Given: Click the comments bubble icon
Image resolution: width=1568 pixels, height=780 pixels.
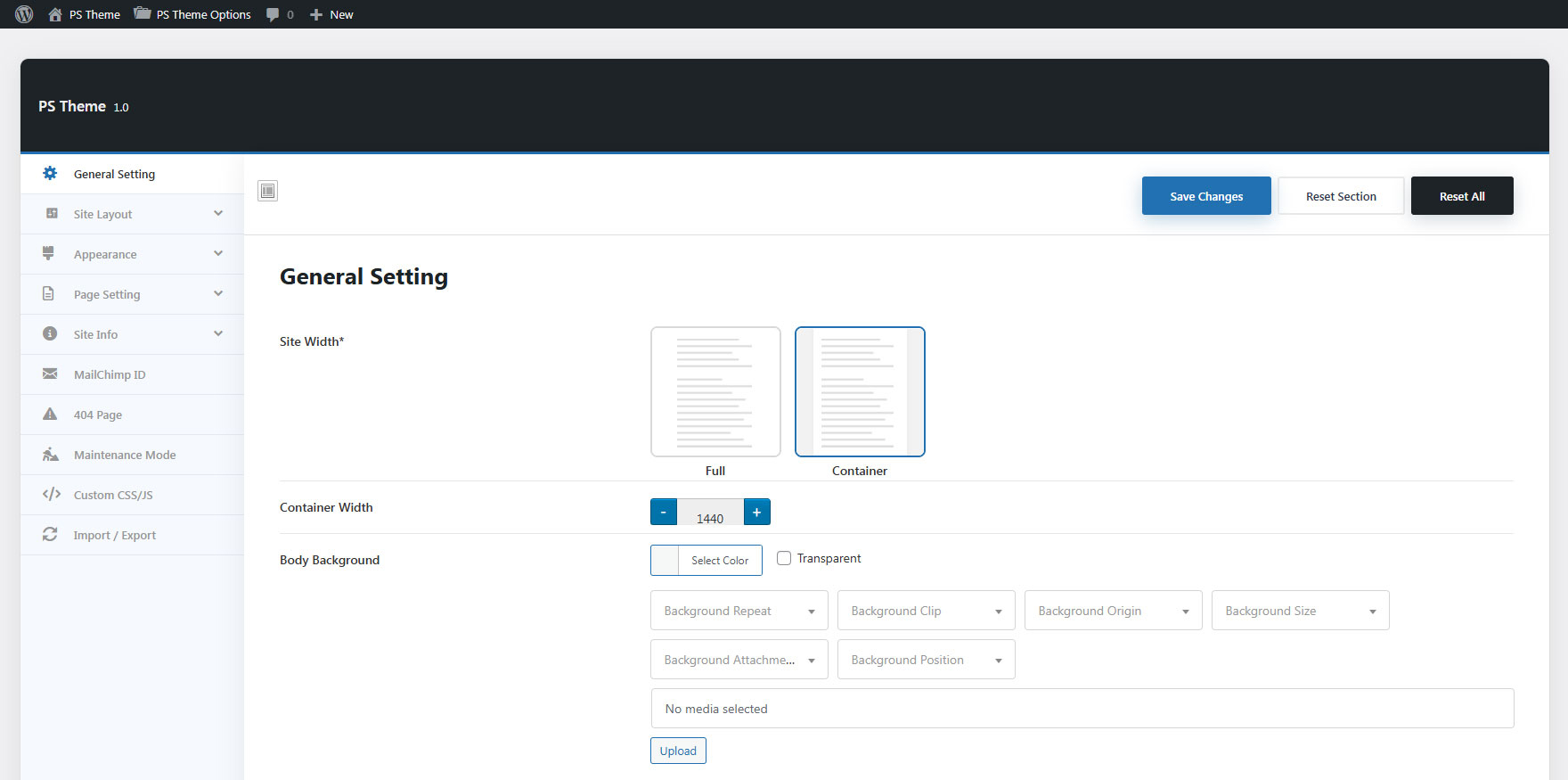Looking at the screenshot, I should click(x=273, y=14).
